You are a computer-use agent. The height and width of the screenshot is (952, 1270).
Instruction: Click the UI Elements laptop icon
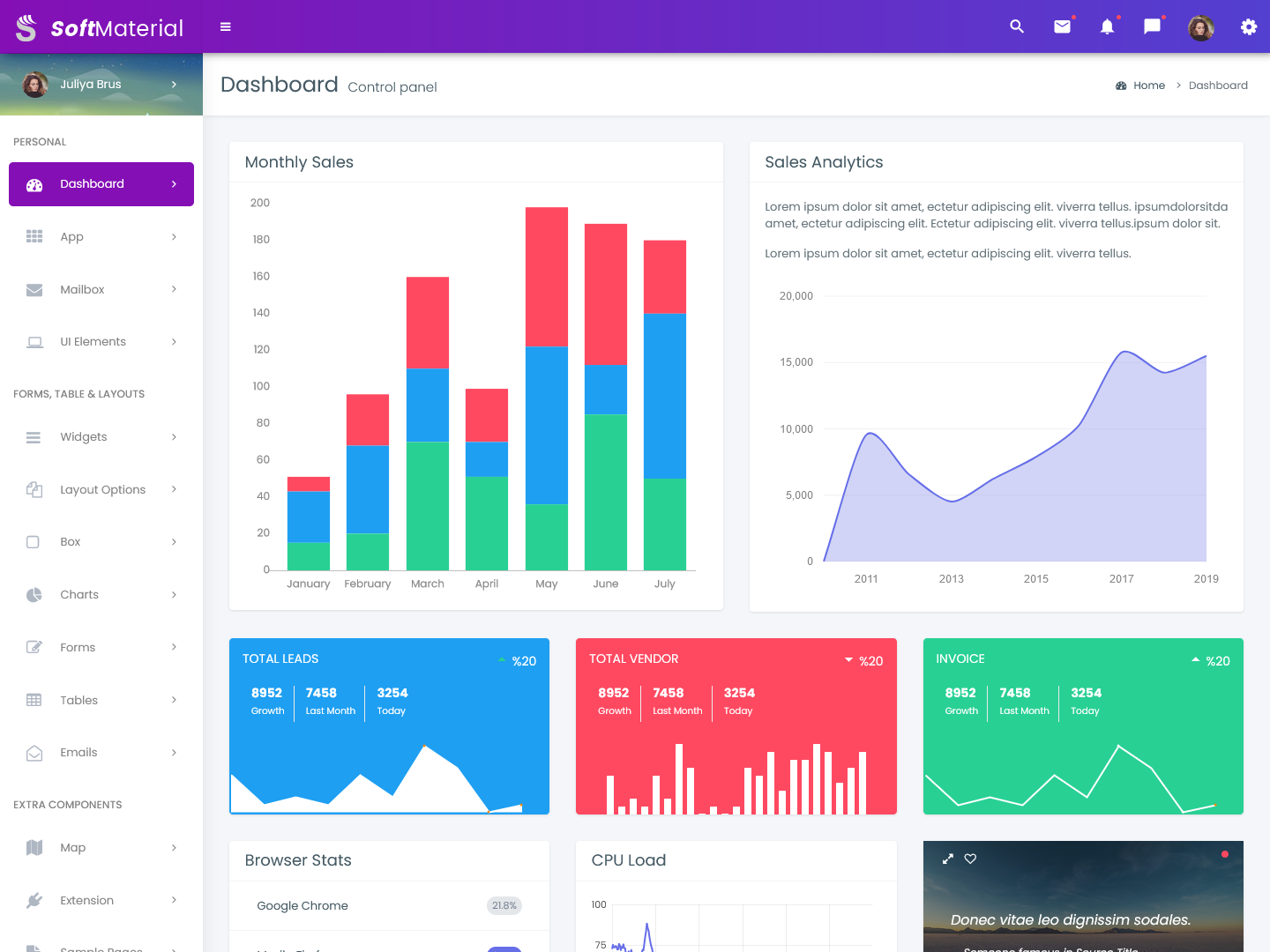pyautogui.click(x=34, y=342)
